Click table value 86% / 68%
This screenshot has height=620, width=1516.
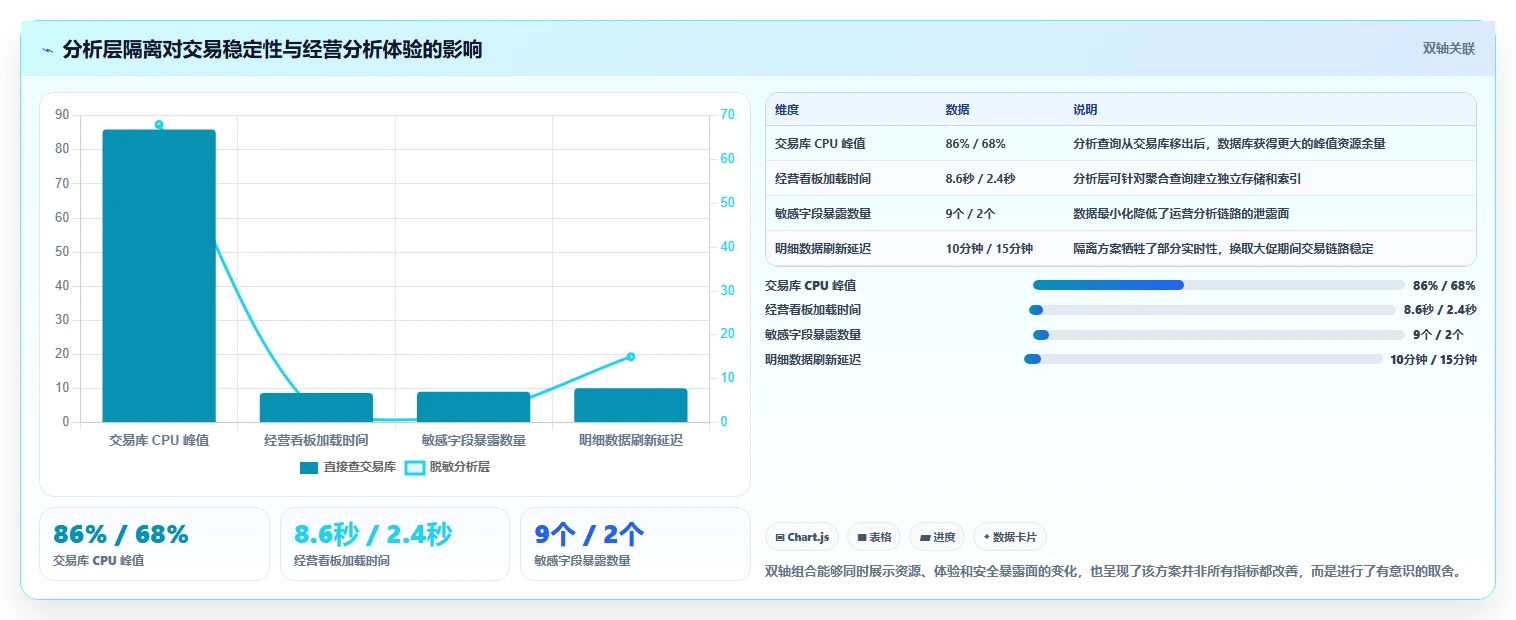coord(975,144)
